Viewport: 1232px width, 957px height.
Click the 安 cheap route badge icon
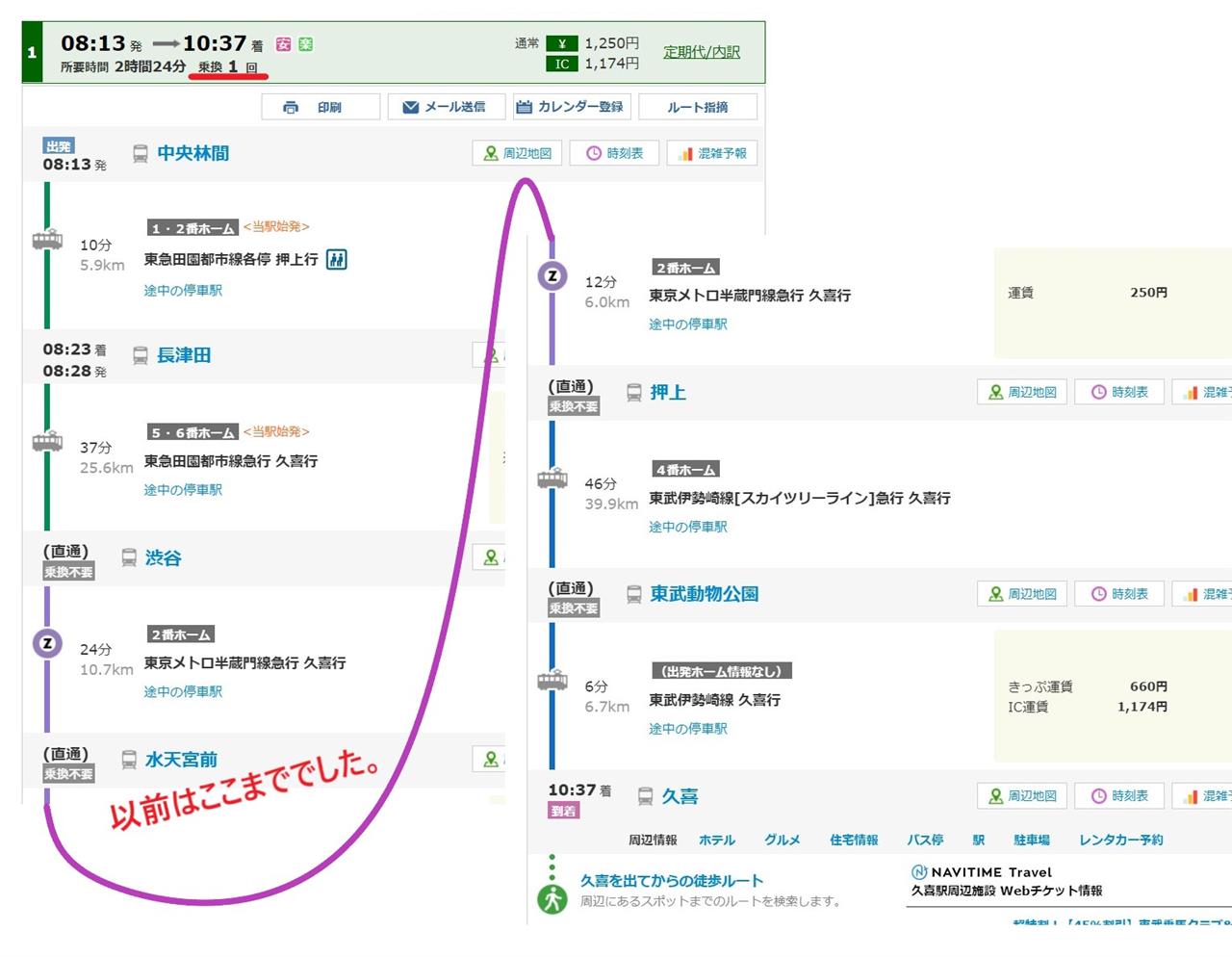[283, 44]
